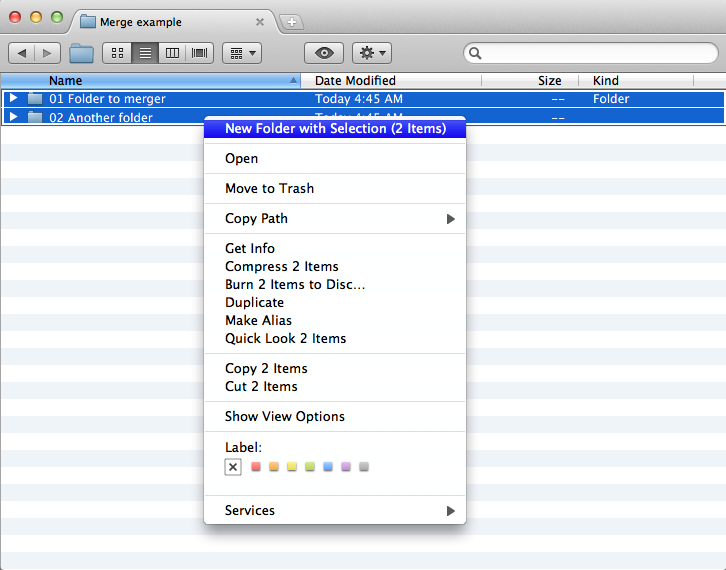Close the Merge example tab
Screen dimensions: 726x570
tap(260, 22)
